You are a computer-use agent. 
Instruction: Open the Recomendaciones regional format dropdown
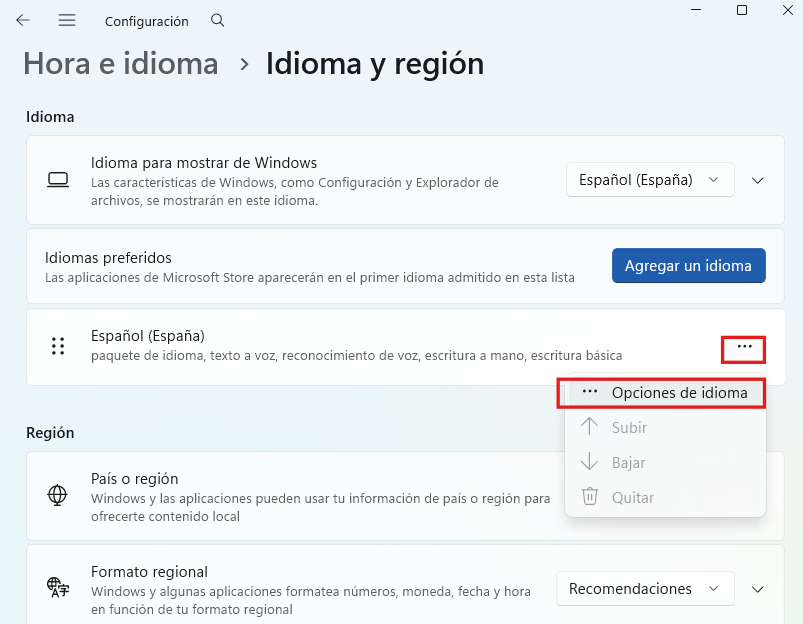pyautogui.click(x=644, y=589)
